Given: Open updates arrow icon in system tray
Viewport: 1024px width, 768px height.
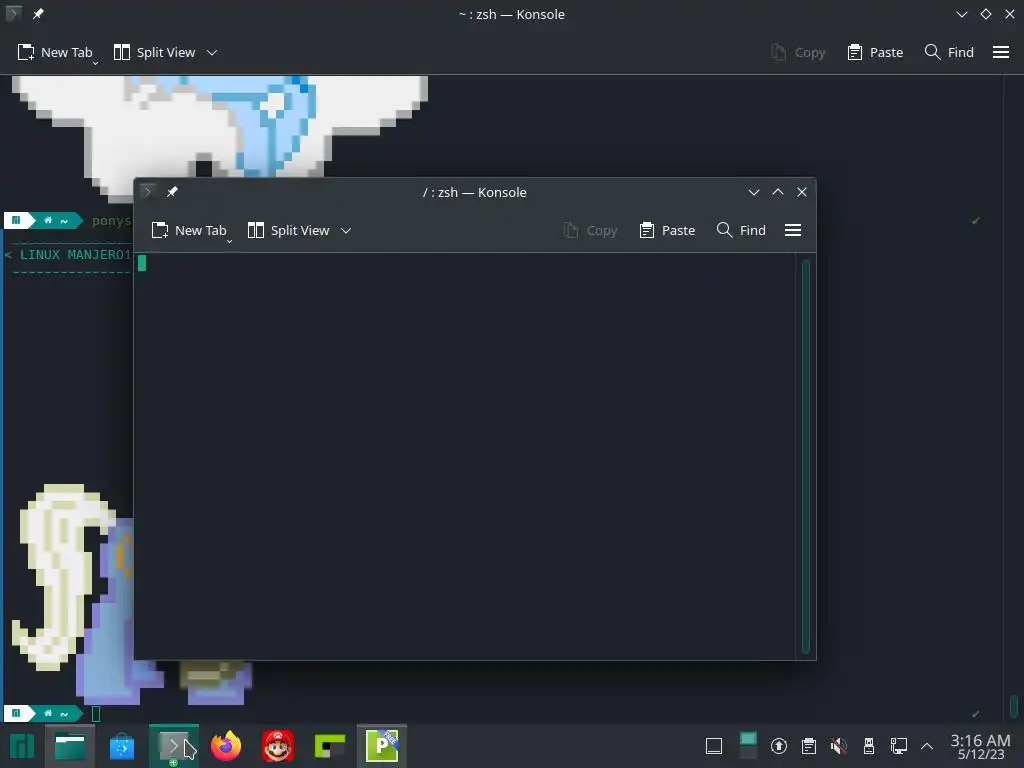Looking at the screenshot, I should tap(778, 746).
